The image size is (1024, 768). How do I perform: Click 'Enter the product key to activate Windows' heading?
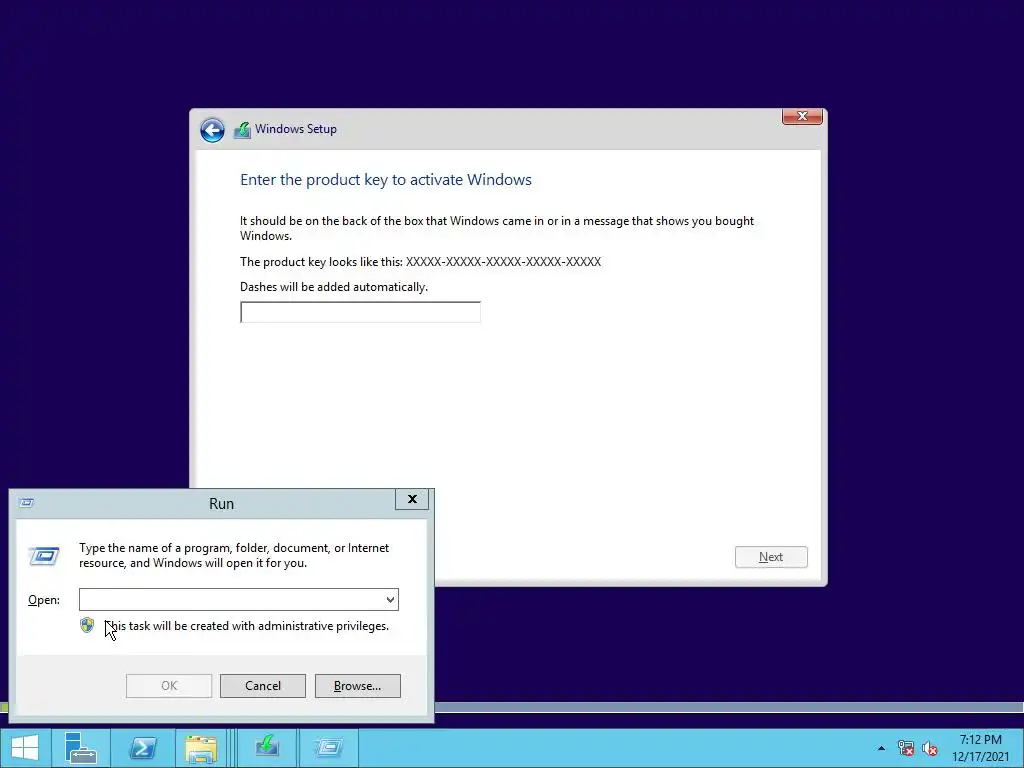coord(386,180)
